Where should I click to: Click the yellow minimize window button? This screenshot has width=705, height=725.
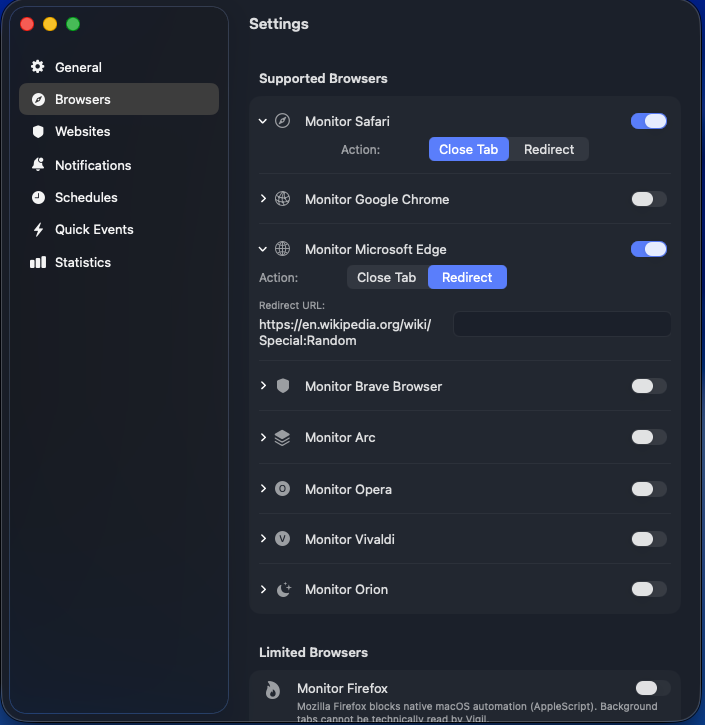(x=50, y=24)
